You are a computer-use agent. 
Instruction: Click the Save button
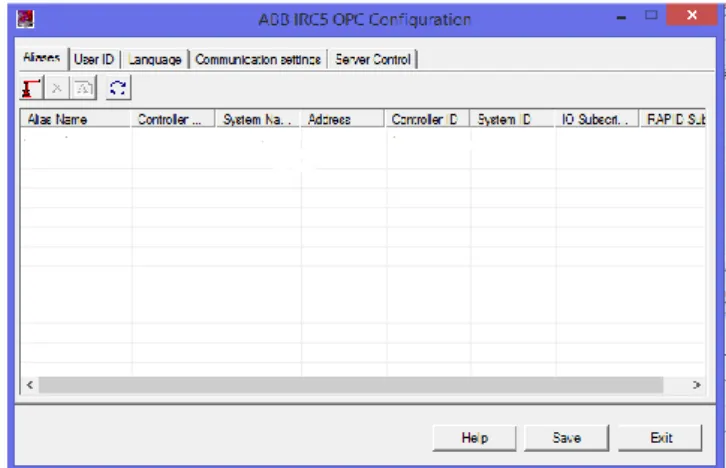click(x=567, y=438)
